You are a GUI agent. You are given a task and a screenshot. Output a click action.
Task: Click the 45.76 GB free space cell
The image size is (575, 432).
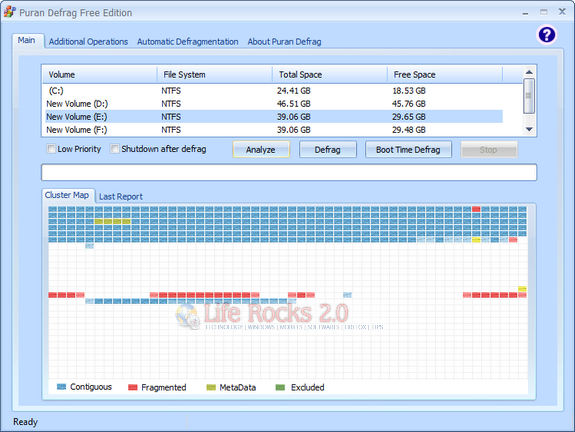[409, 104]
